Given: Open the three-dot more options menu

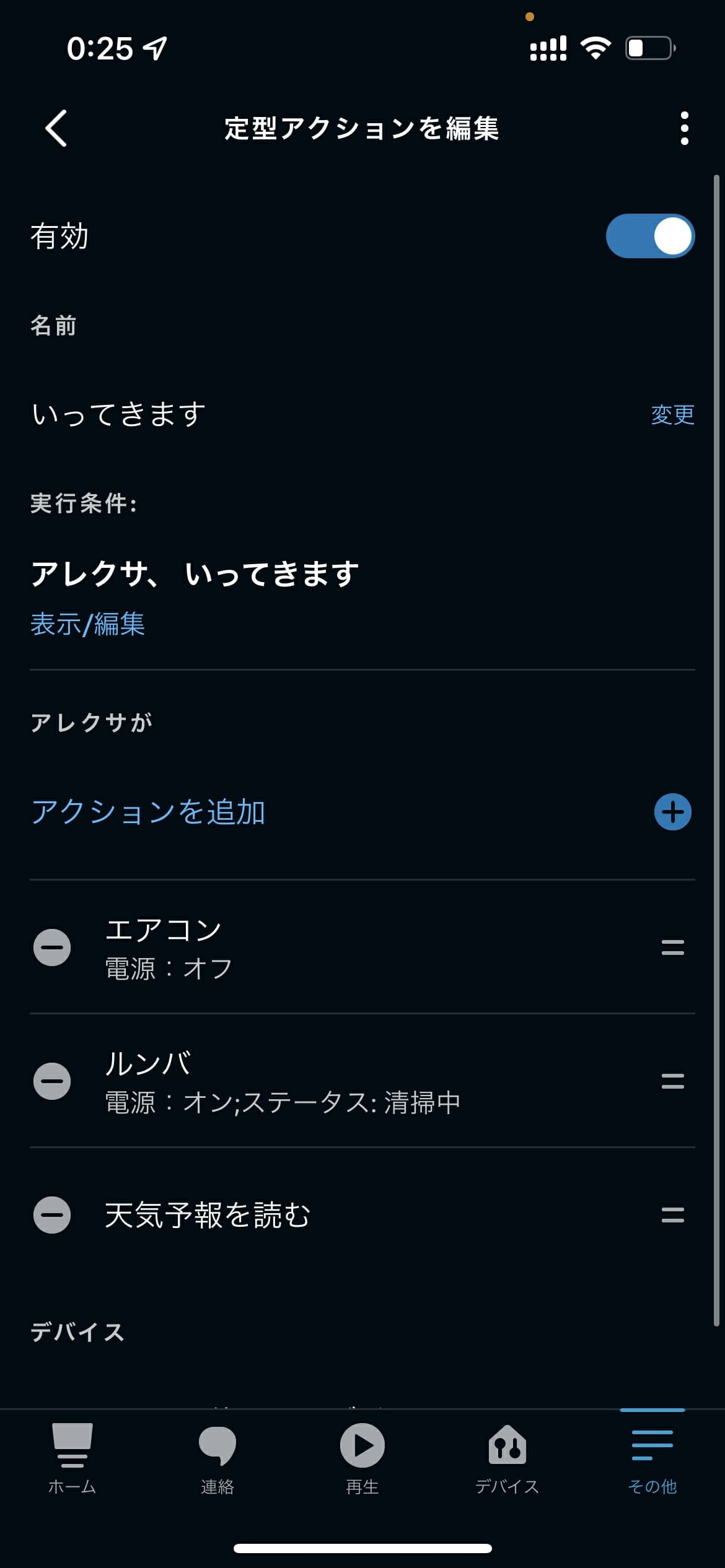Looking at the screenshot, I should click(684, 128).
